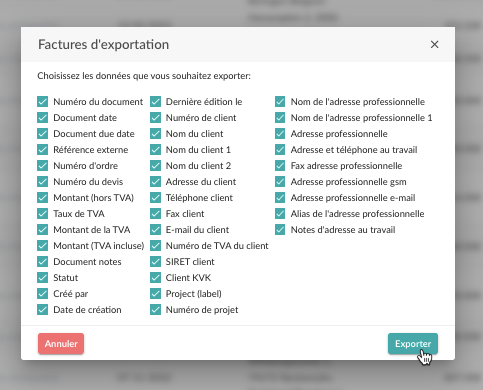
Task: Uncheck Taux de TVA checkbox
Action: click(x=43, y=214)
